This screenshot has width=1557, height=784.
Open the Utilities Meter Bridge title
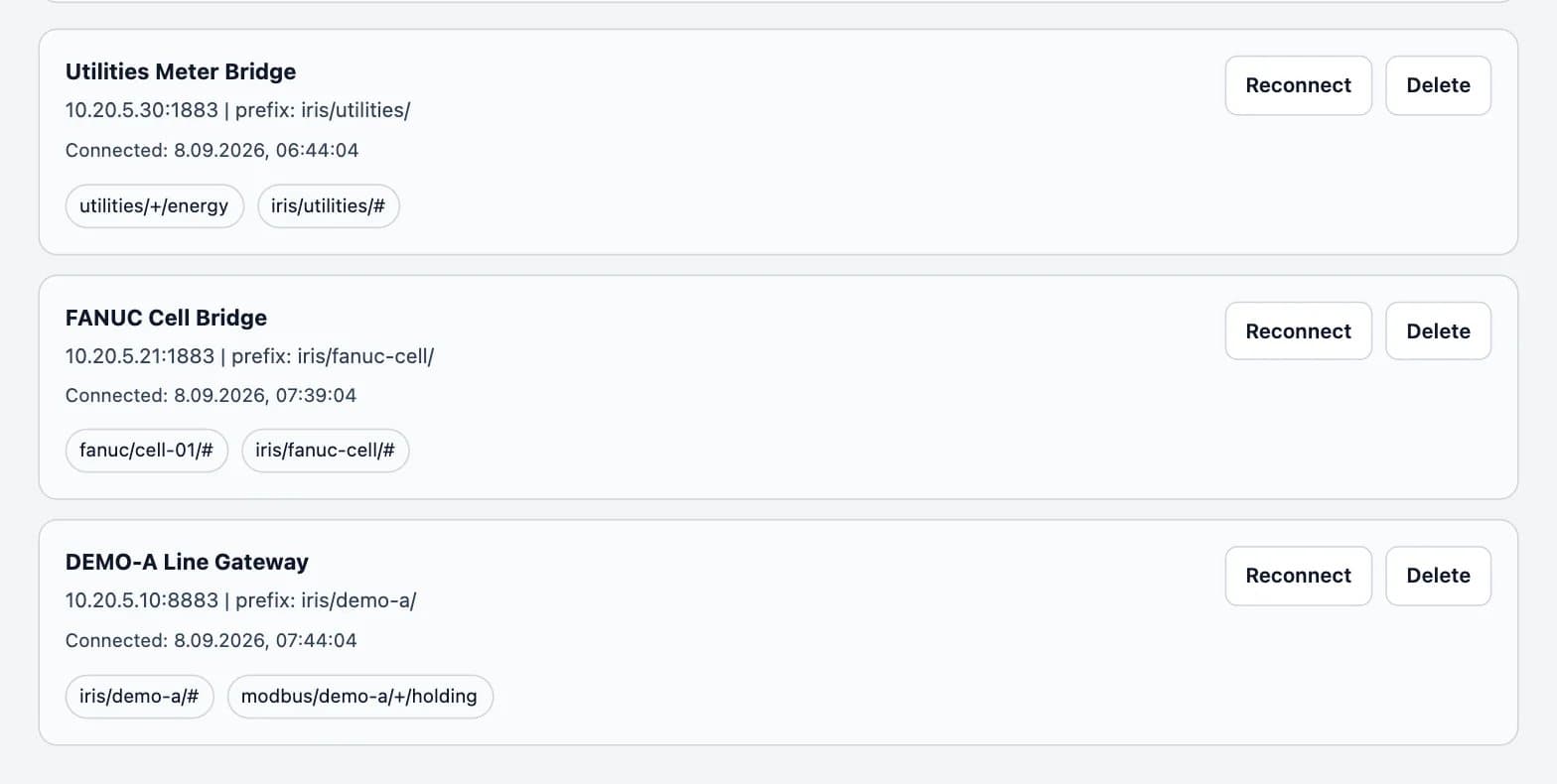pos(181,71)
